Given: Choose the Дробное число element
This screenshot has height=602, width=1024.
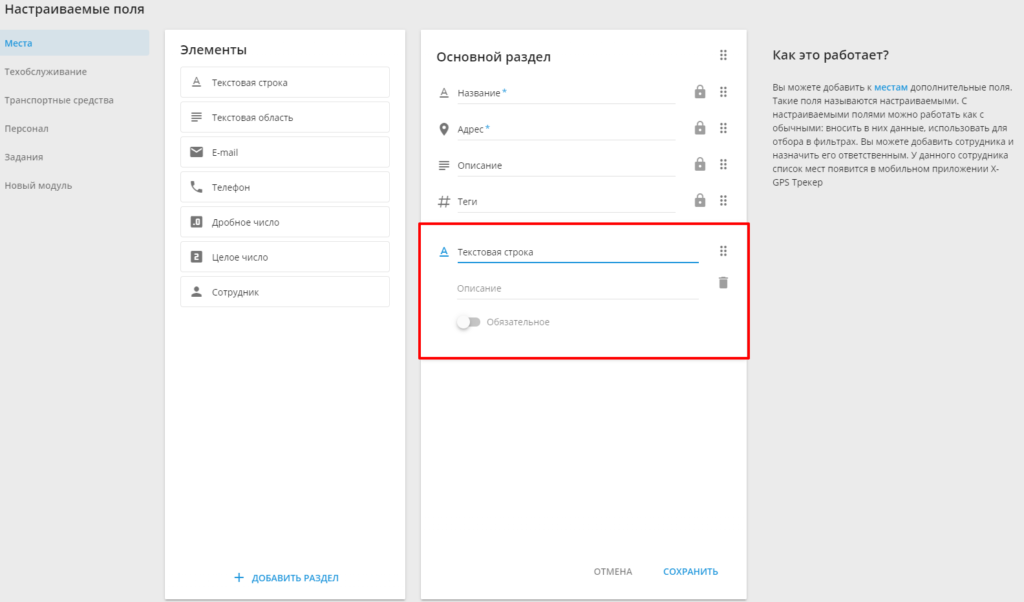Looking at the screenshot, I should click(285, 222).
